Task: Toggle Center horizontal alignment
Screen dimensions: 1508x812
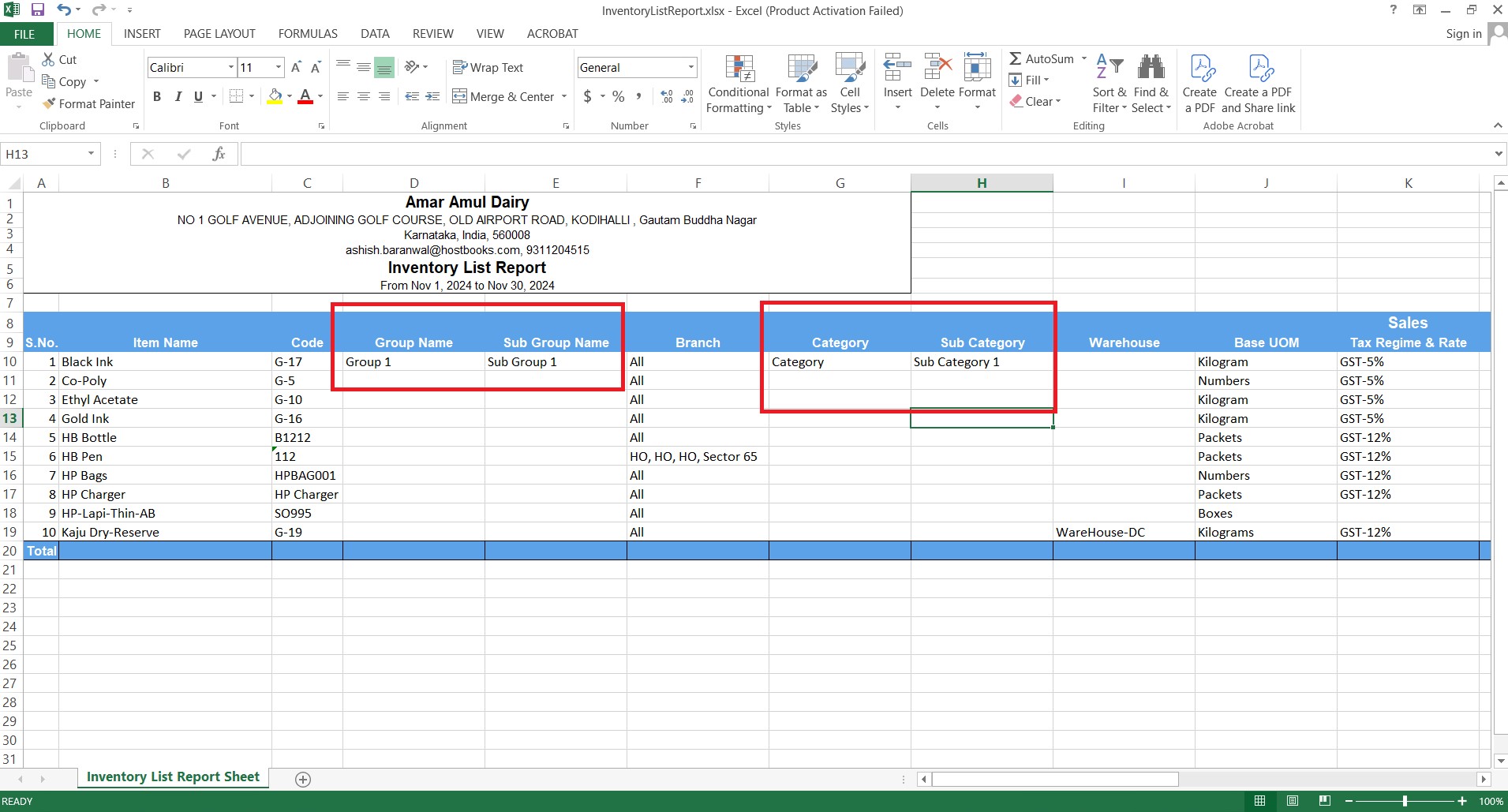Action: [364, 96]
